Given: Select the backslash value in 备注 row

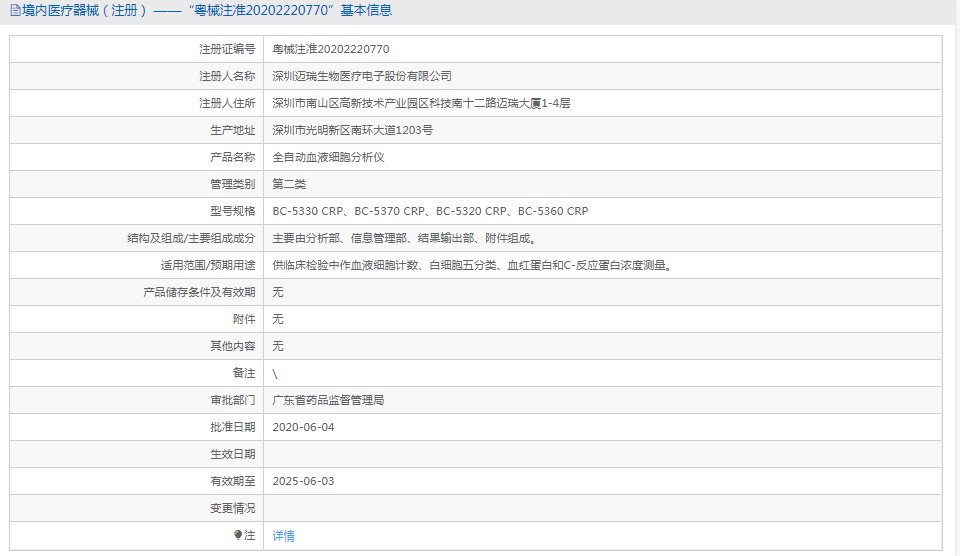Looking at the screenshot, I should click(275, 374).
